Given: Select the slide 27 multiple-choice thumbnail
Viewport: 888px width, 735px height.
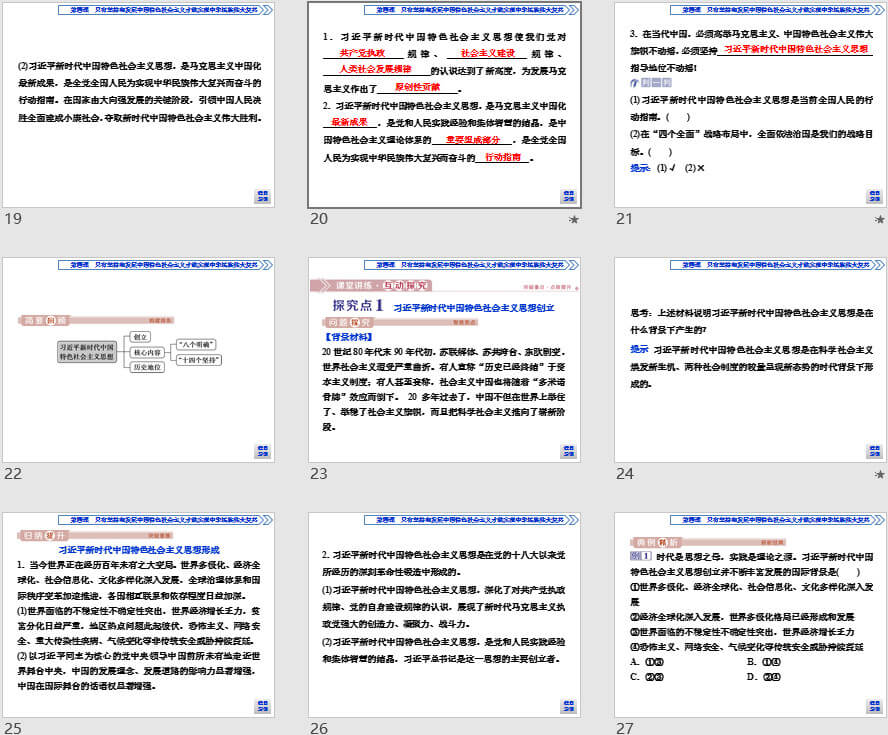Looking at the screenshot, I should pyautogui.click(x=750, y=614).
